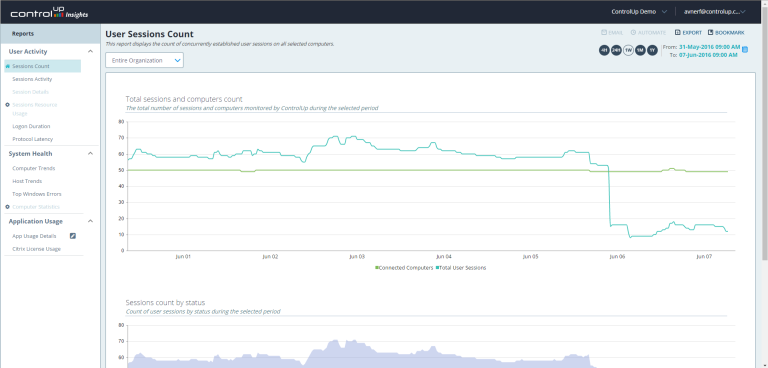Click the ControlUp Insights logo
Viewport: 768px width, 368px height.
[x=49, y=12]
